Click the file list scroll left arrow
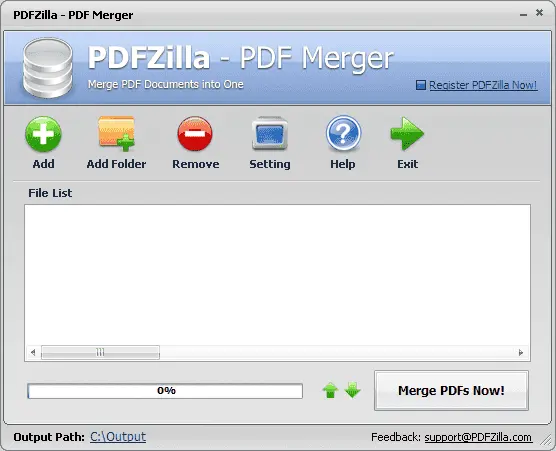The image size is (556, 451). pyautogui.click(x=33, y=352)
